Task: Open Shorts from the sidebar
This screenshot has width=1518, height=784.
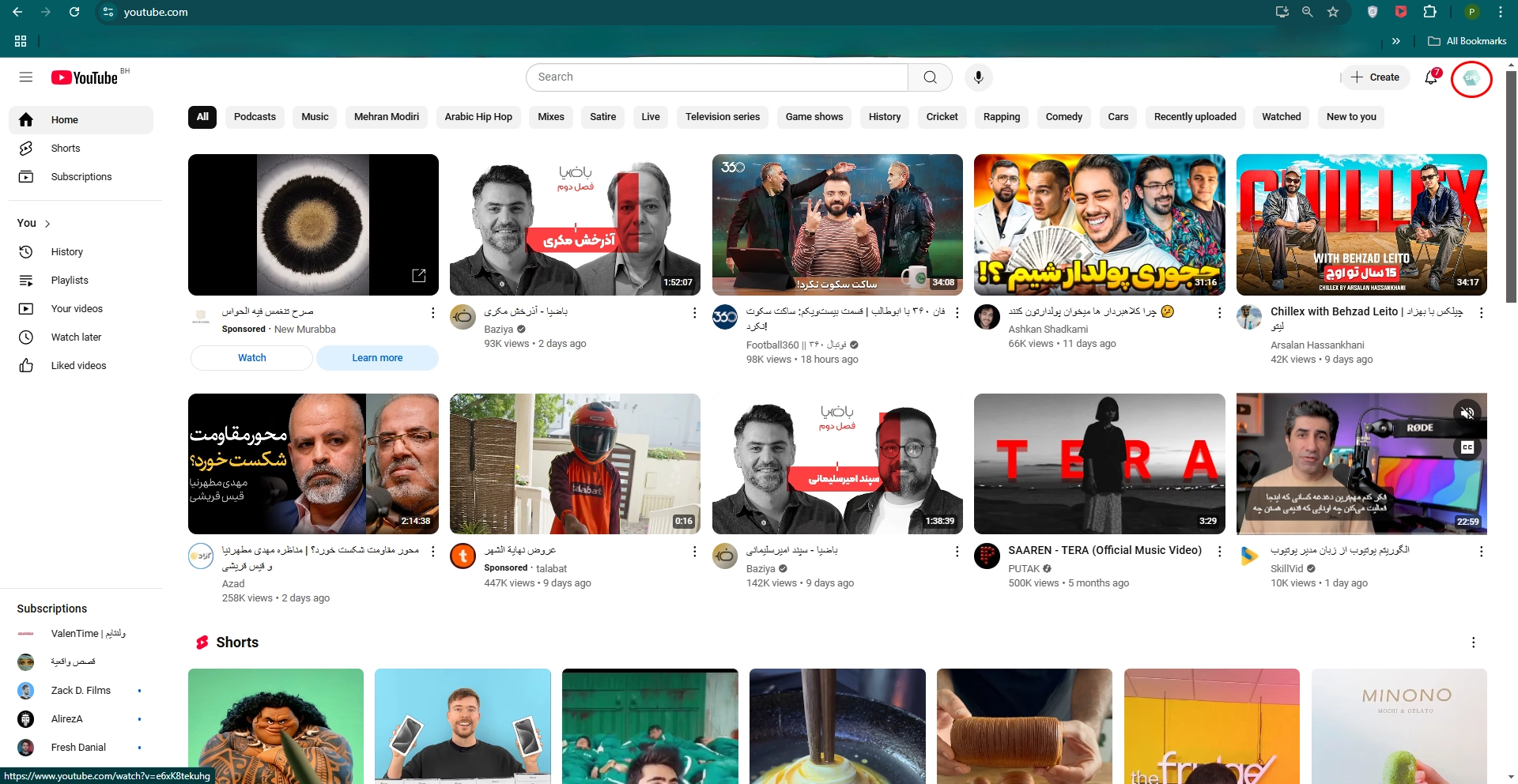Action: [66, 149]
